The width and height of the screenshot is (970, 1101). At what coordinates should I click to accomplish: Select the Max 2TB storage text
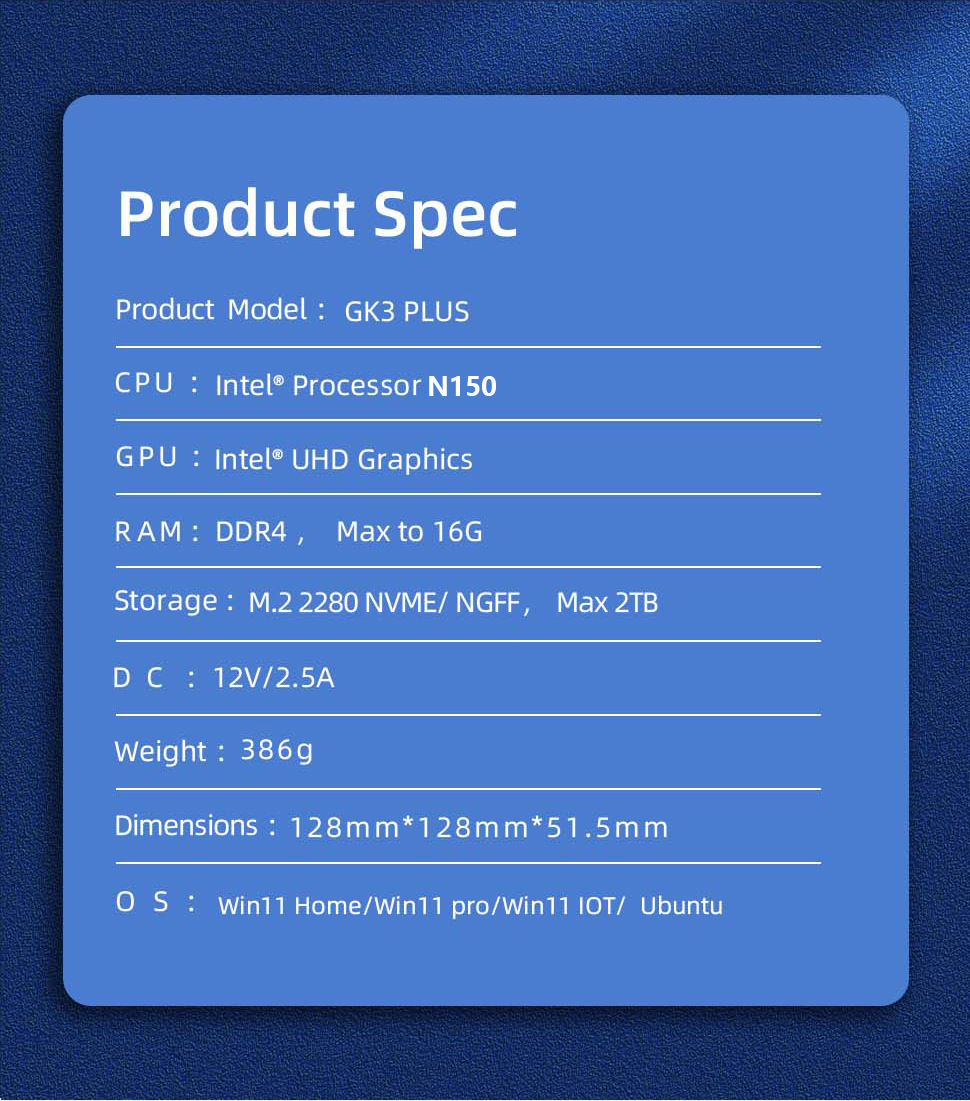click(x=607, y=604)
